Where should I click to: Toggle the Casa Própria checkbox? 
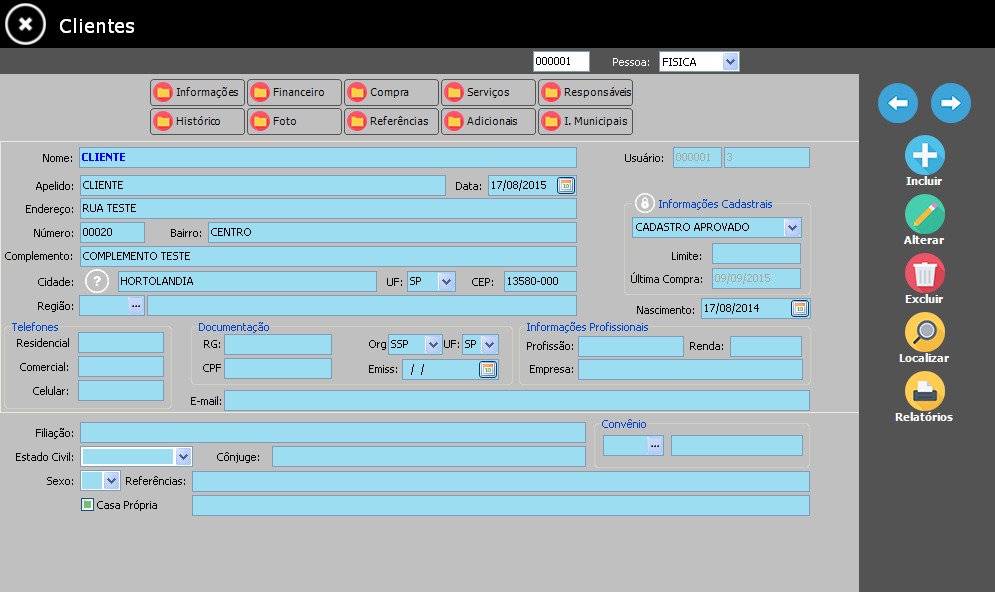(88, 504)
